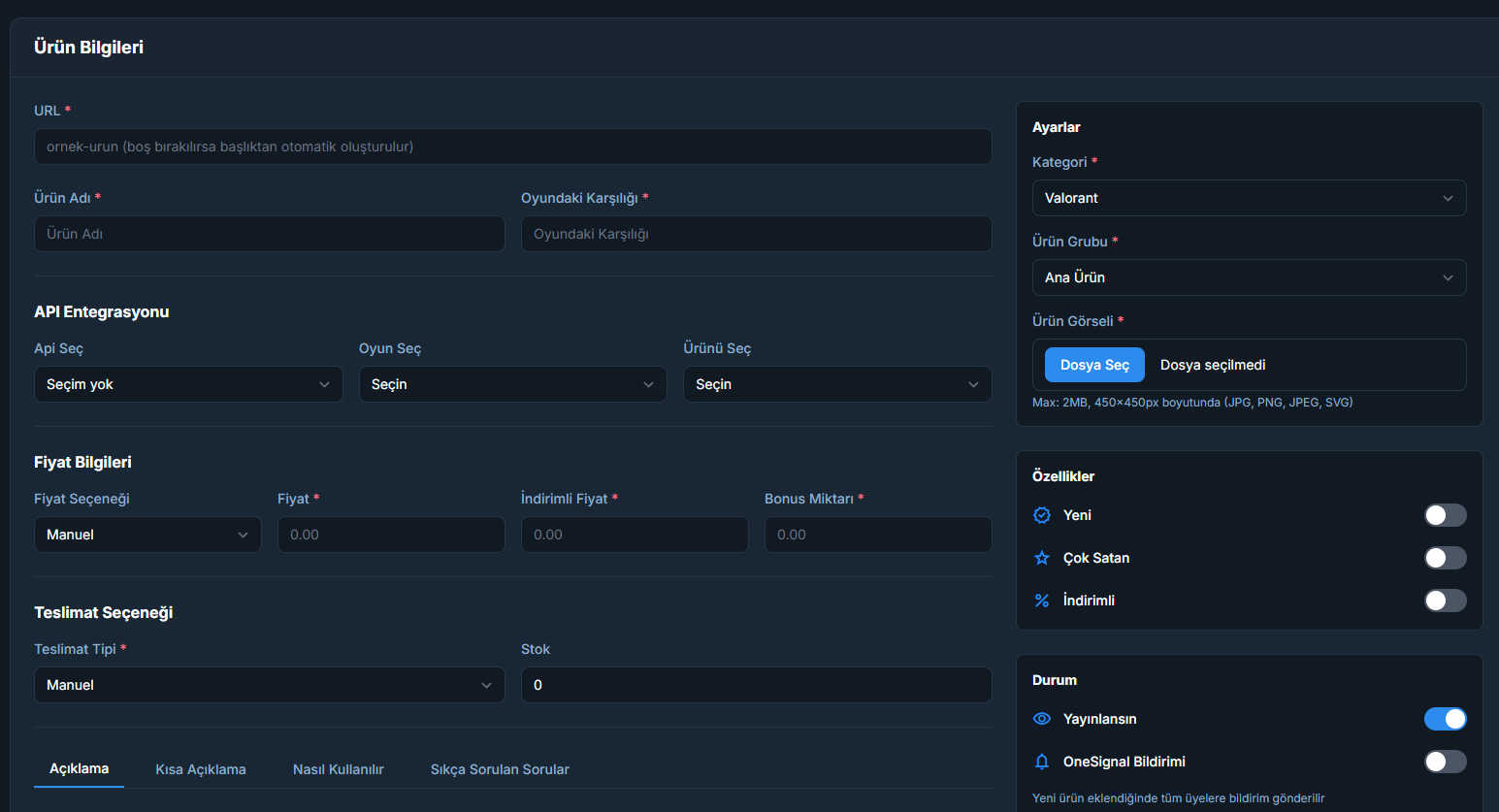Expand the Ürün Grubu dropdown
Viewport: 1499px width, 812px height.
(1248, 277)
